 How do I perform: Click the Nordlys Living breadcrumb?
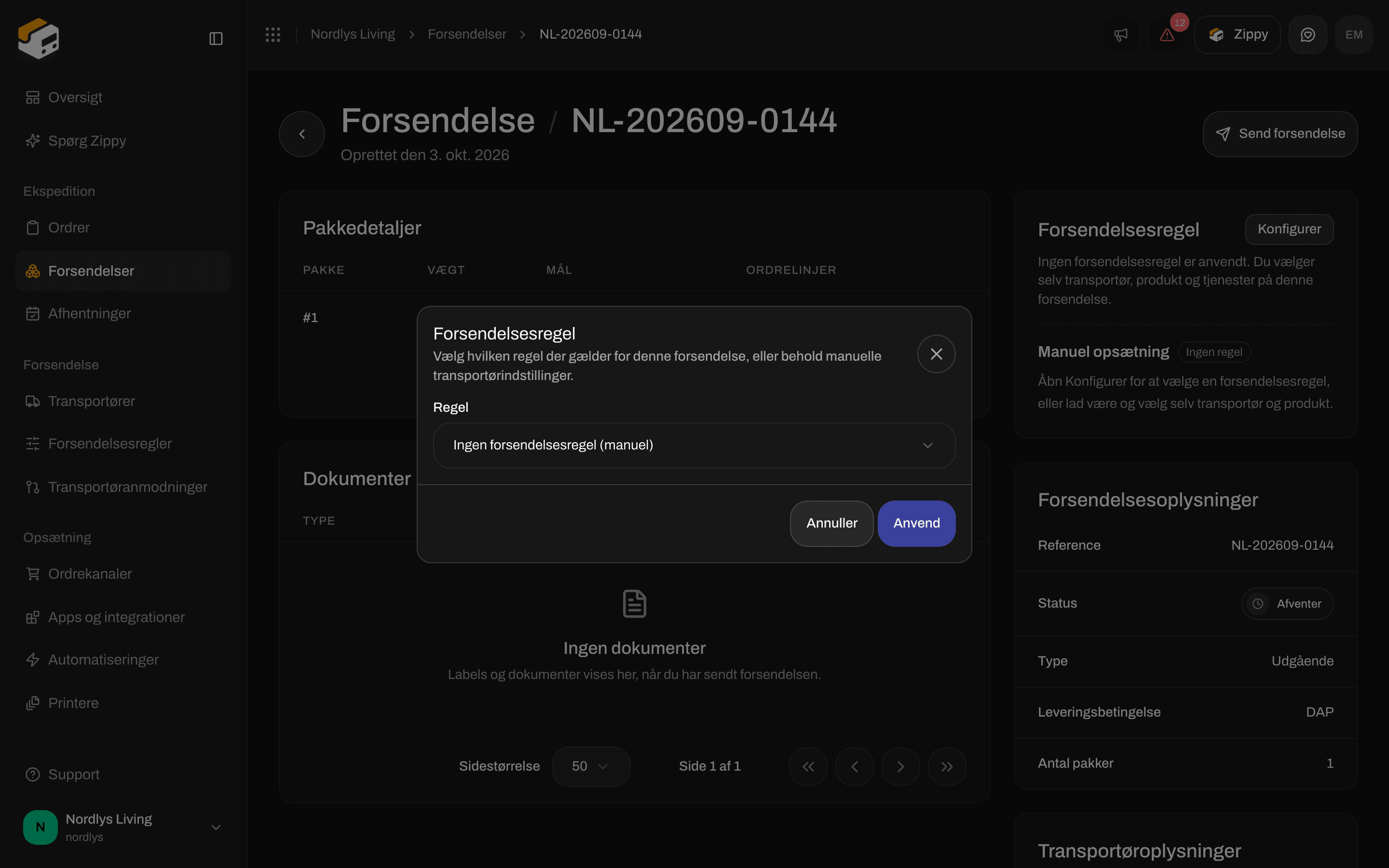353,34
